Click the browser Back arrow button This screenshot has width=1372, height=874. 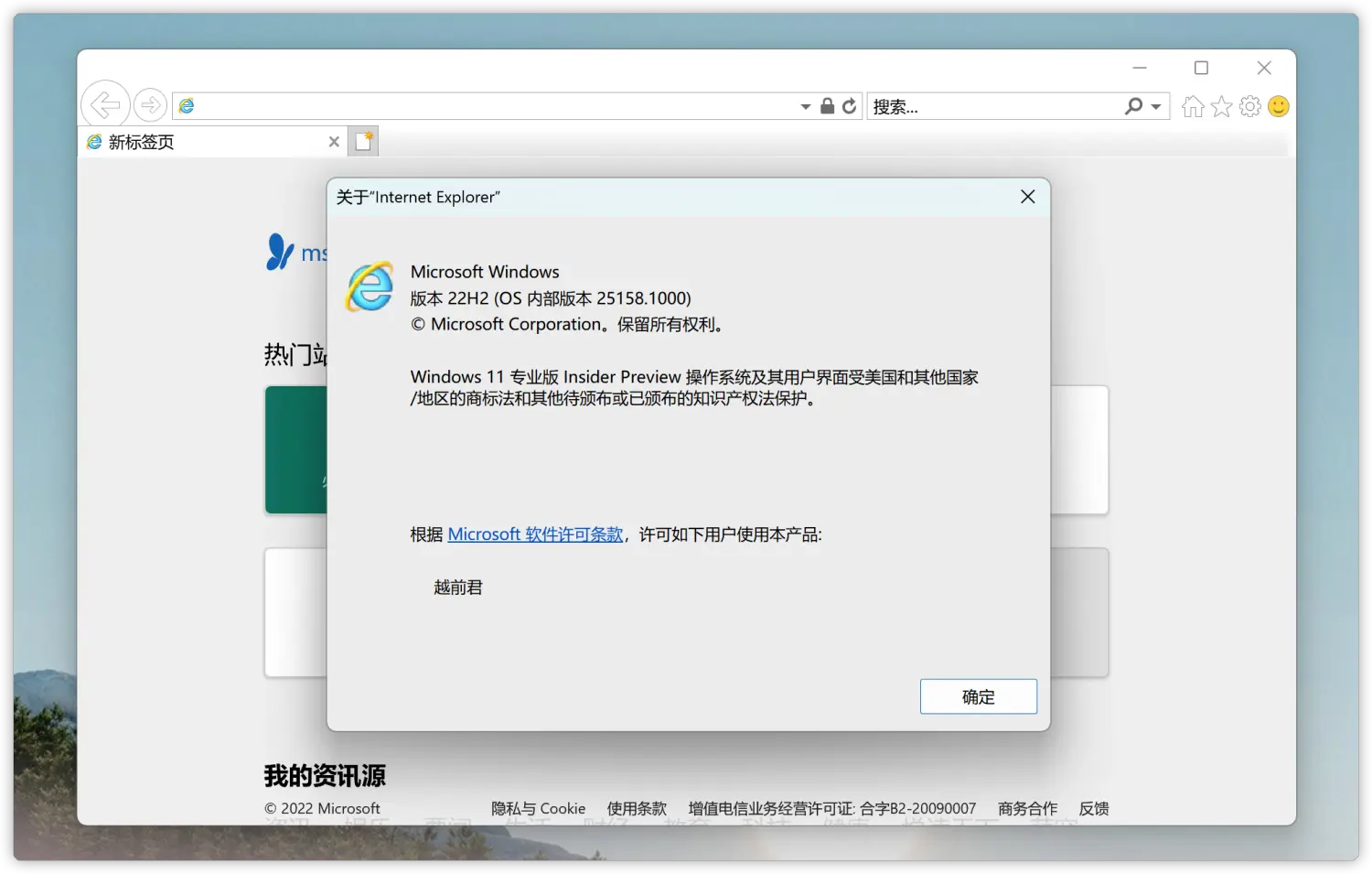[105, 105]
